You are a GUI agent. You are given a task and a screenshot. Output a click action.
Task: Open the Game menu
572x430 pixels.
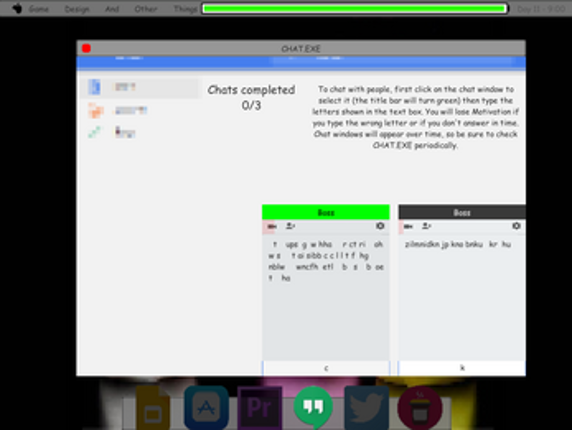[39, 9]
